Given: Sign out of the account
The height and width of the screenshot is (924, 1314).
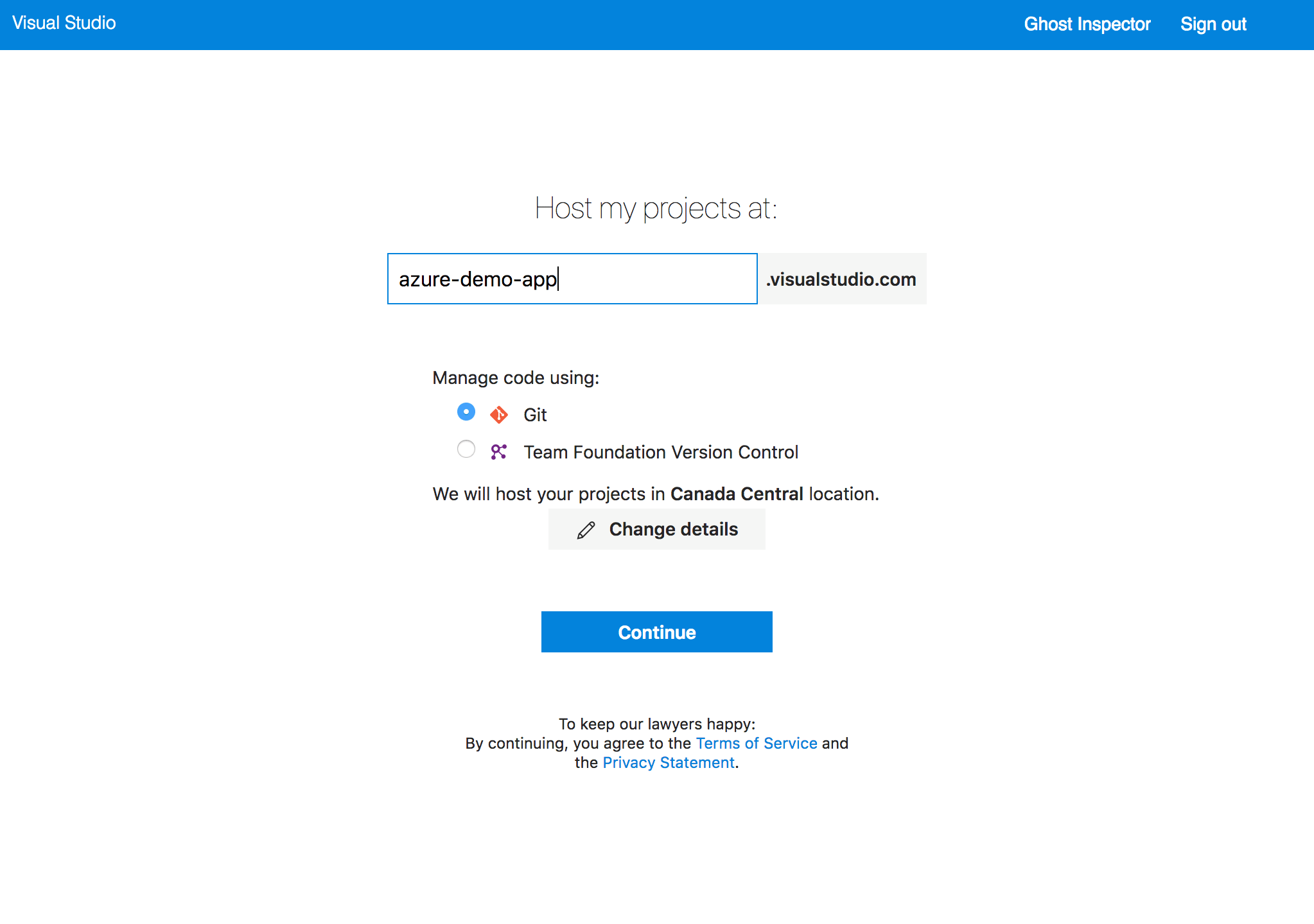Looking at the screenshot, I should click(x=1213, y=24).
